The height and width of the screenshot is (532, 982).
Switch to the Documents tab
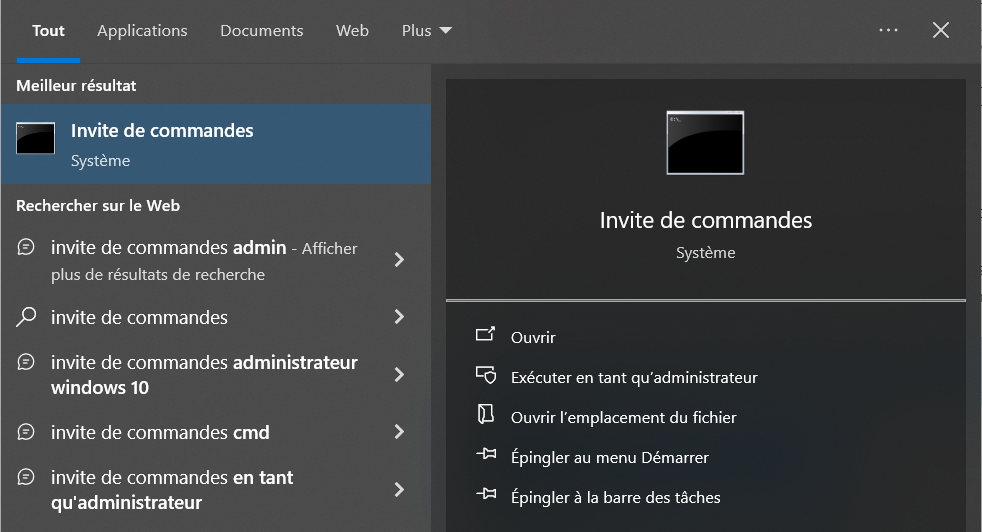261,31
